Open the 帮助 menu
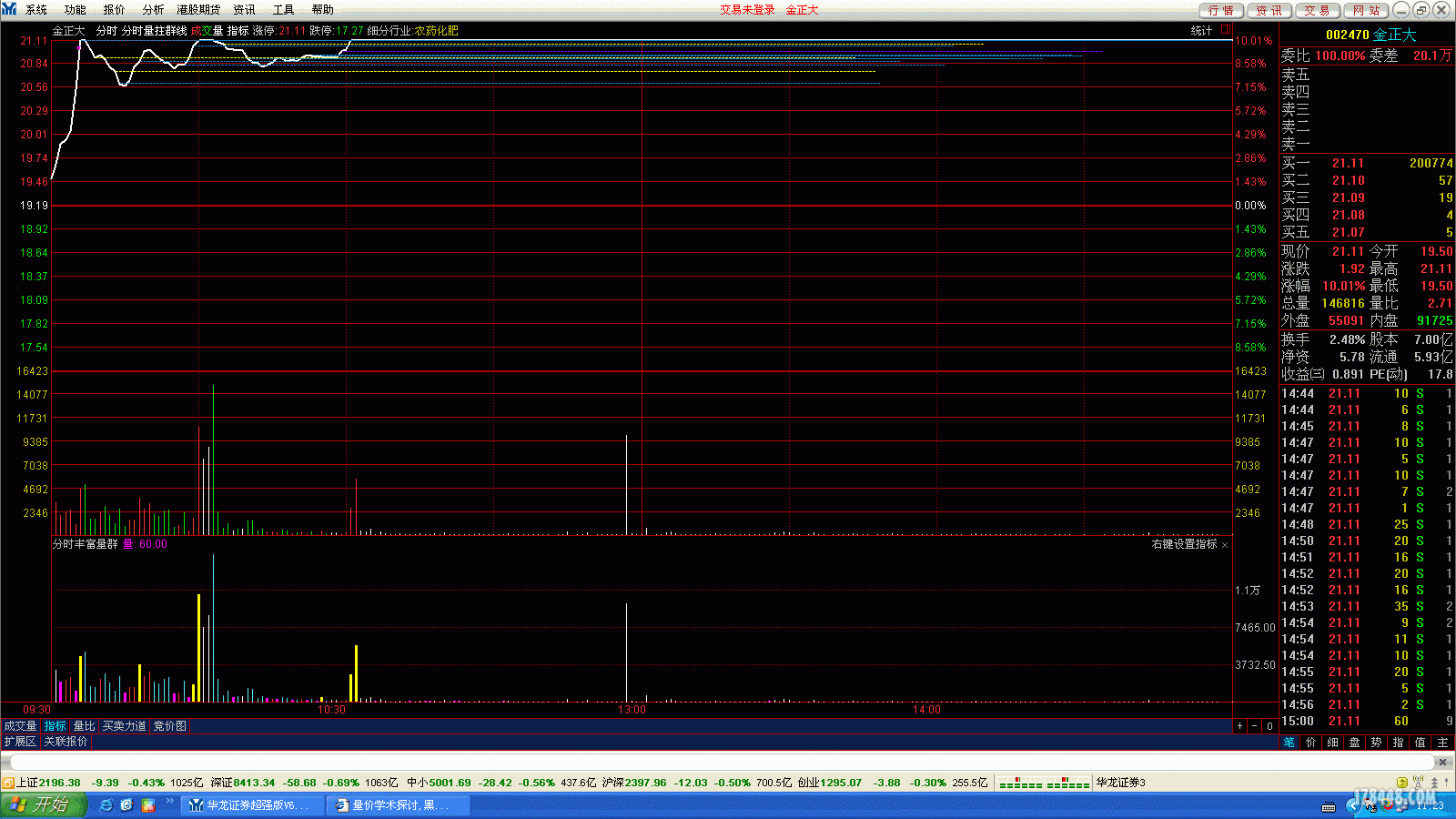This screenshot has width=1456, height=819. 323,10
